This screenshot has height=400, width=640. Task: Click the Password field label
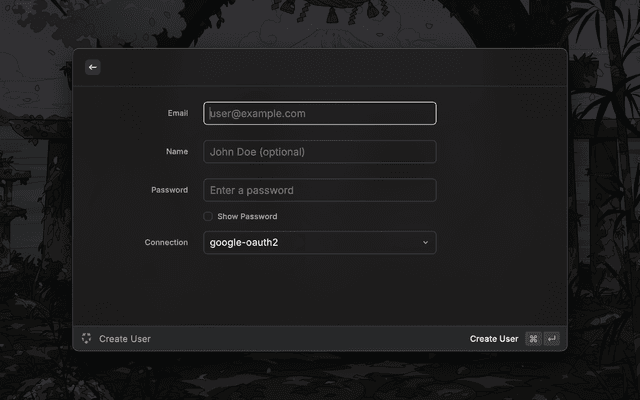coord(169,190)
